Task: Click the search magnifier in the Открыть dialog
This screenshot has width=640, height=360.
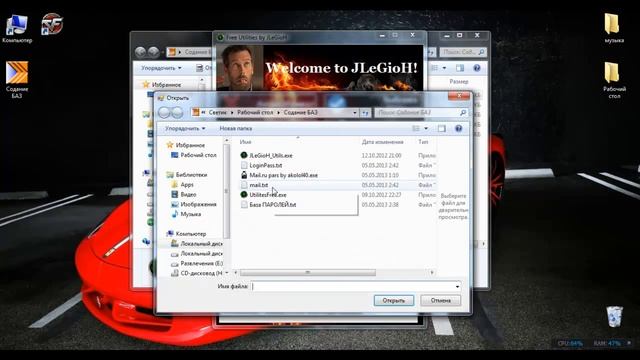Action: tap(463, 113)
